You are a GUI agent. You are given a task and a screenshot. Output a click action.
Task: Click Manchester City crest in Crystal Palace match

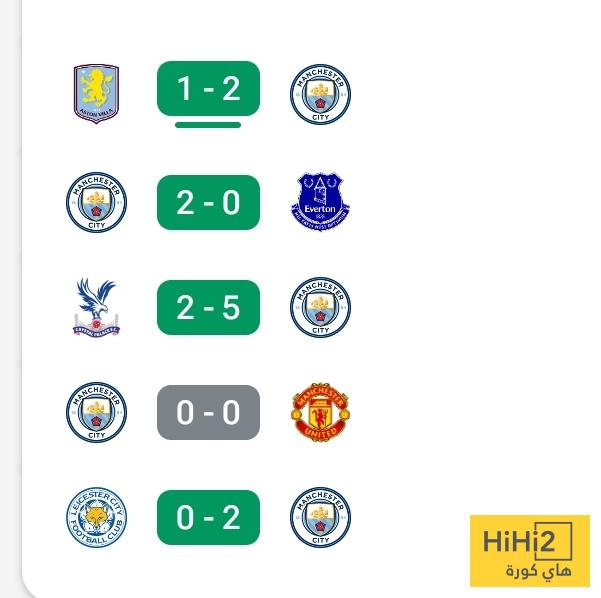pos(320,307)
